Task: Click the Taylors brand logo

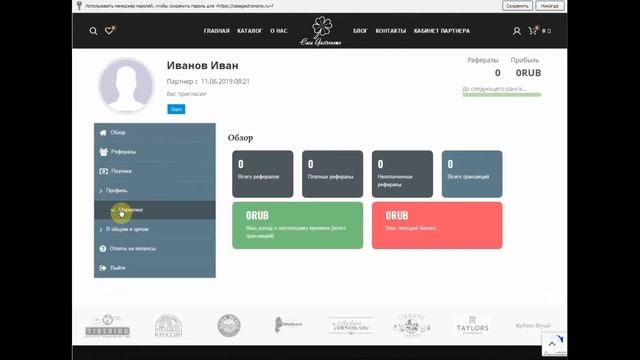Action: [x=472, y=326]
